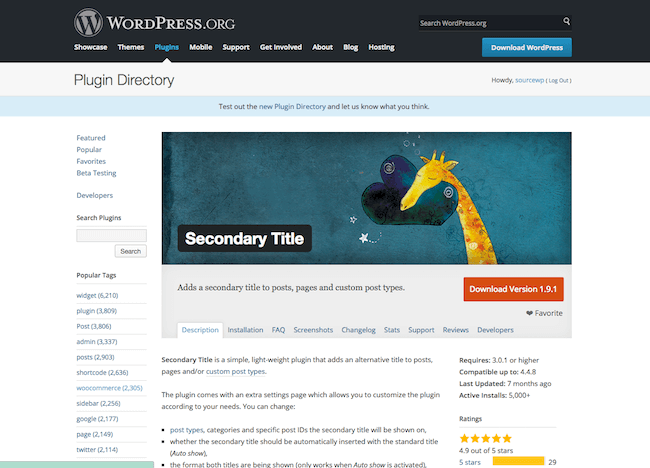Open the Blog menu item
This screenshot has width=650, height=468.
coord(350,47)
